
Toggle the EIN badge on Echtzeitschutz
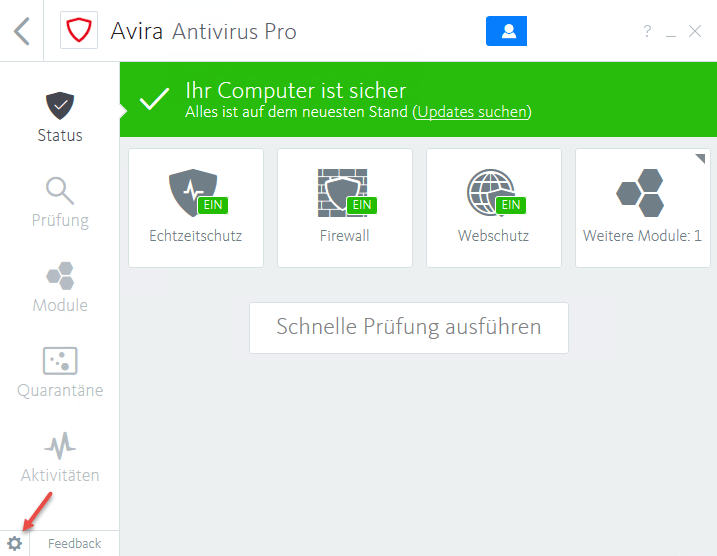pyautogui.click(x=213, y=205)
